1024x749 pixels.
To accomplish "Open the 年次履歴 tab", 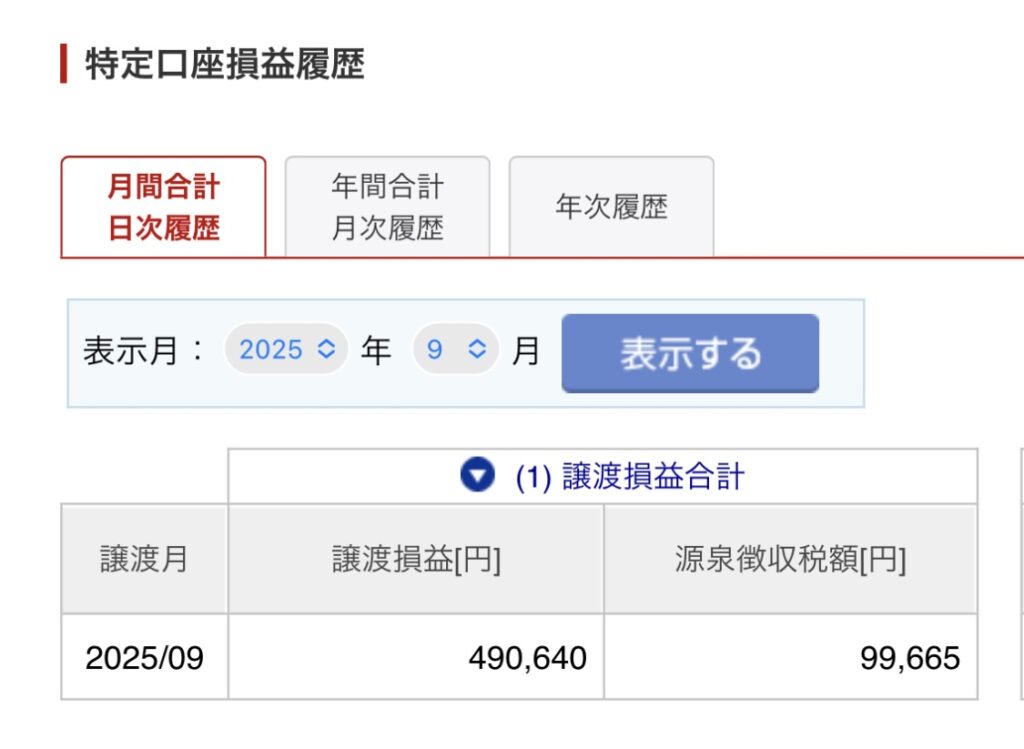I will click(x=611, y=207).
